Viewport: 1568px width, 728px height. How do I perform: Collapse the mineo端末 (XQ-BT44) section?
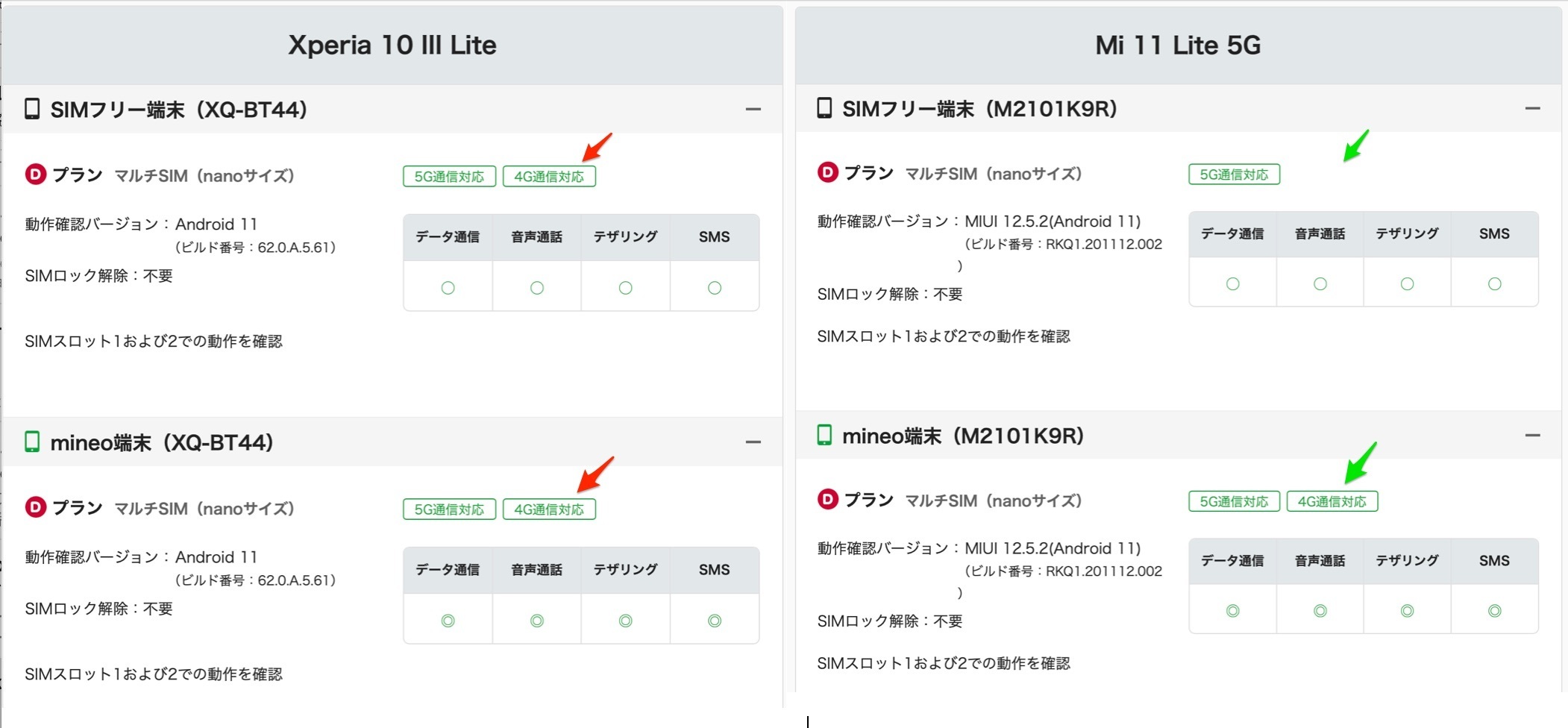(x=753, y=442)
